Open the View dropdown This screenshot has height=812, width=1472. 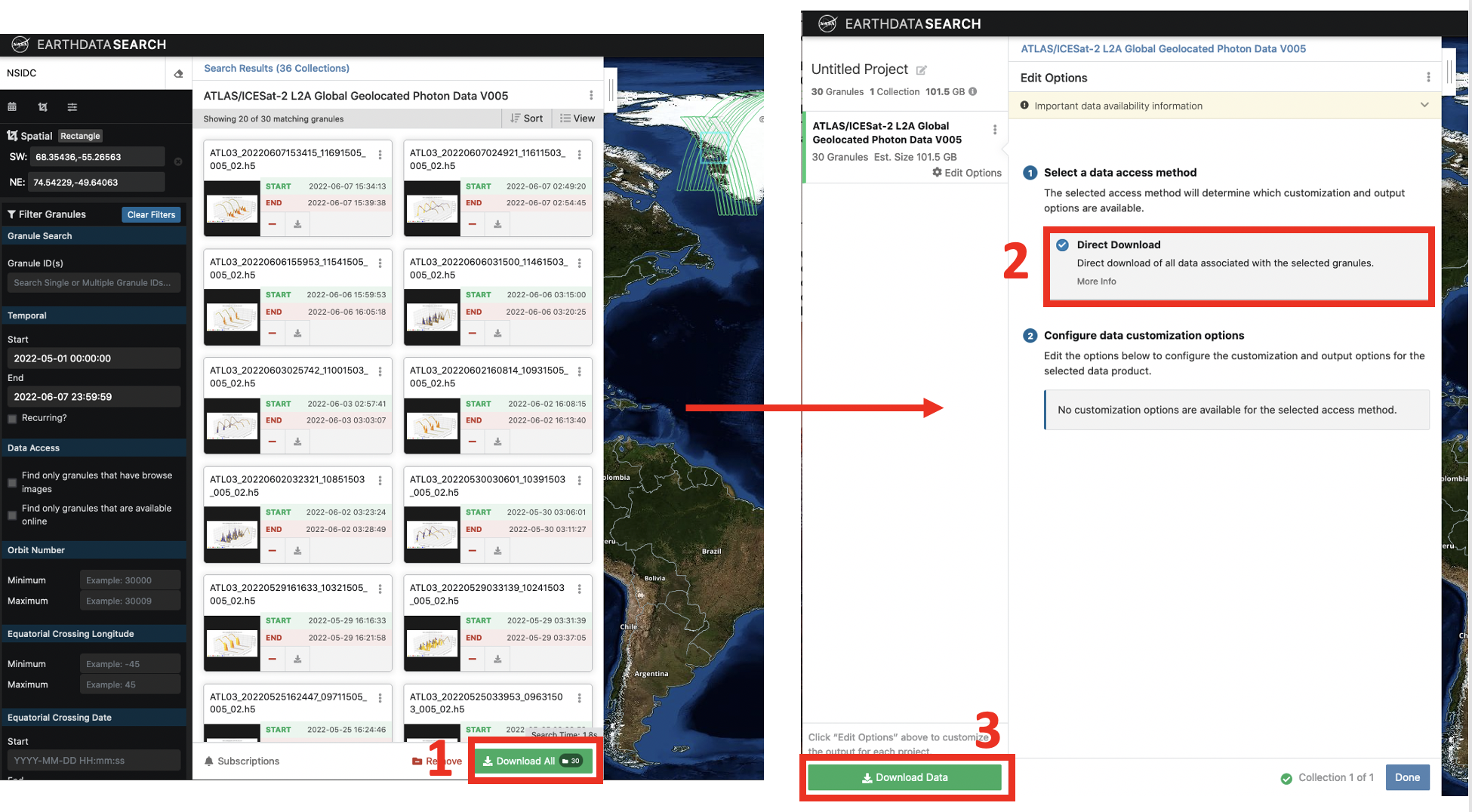click(577, 118)
